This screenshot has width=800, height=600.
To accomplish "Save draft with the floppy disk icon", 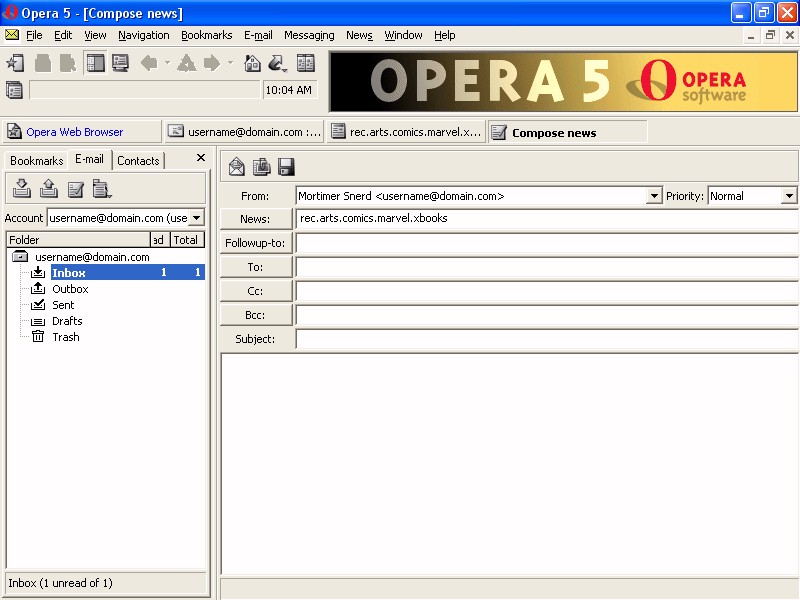I will point(286,167).
